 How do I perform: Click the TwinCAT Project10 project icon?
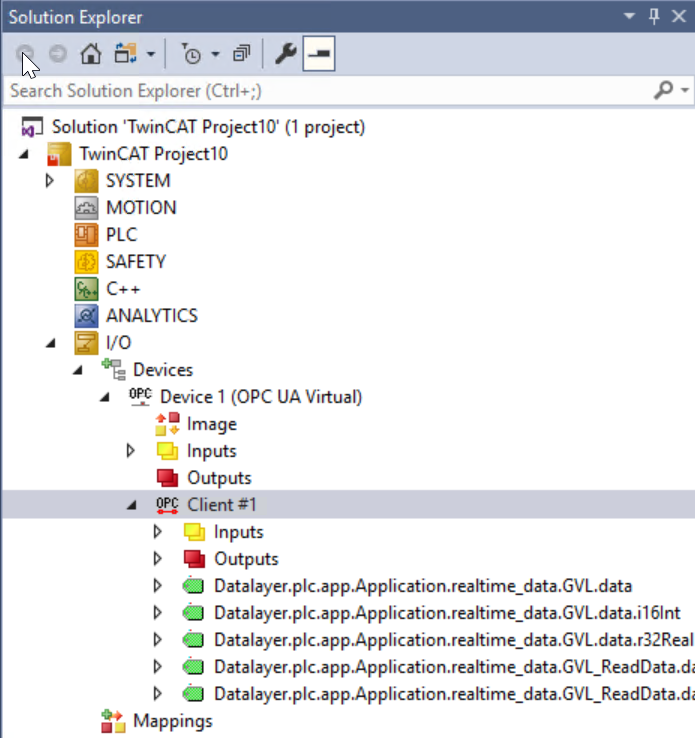[x=59, y=154]
